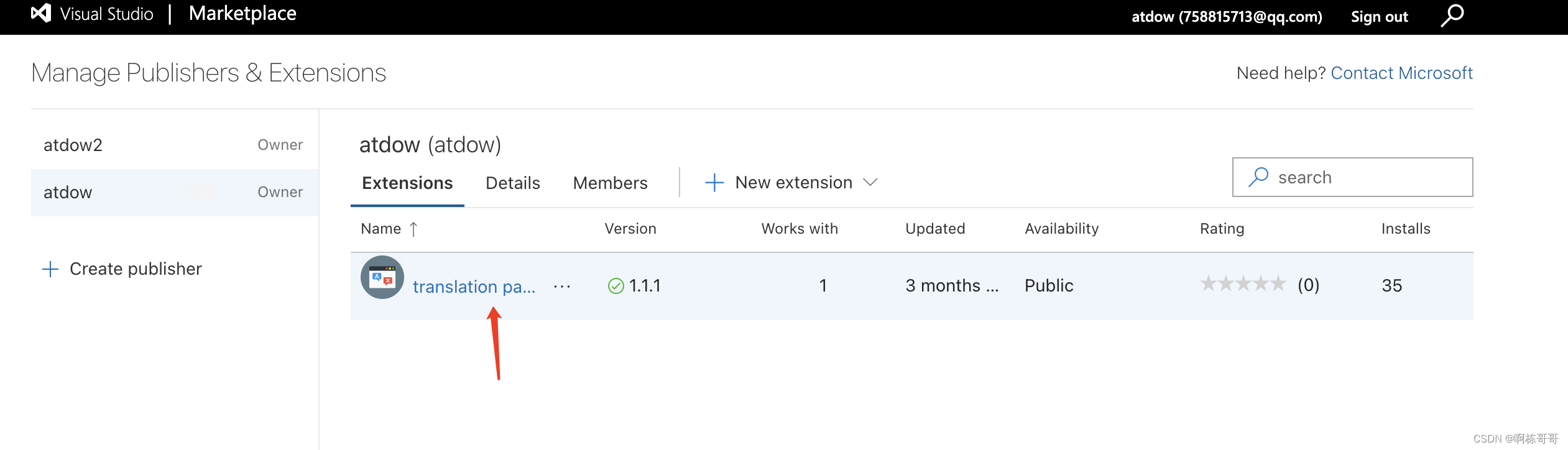
Task: Click the rating count (0)
Action: click(1308, 285)
